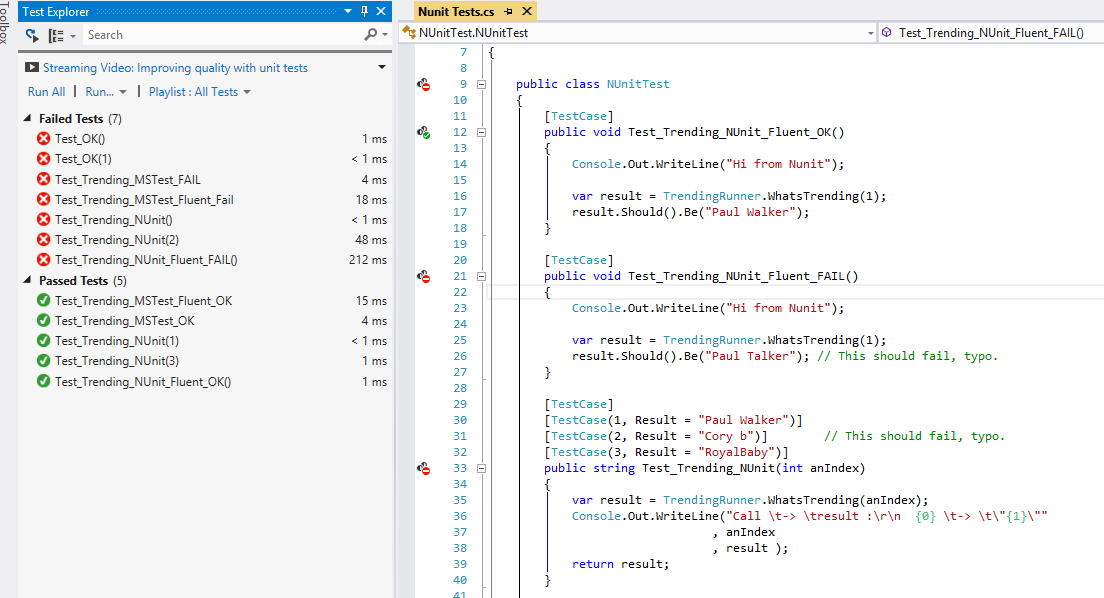
Task: Click line number 25 in the gutter
Action: pos(460,340)
